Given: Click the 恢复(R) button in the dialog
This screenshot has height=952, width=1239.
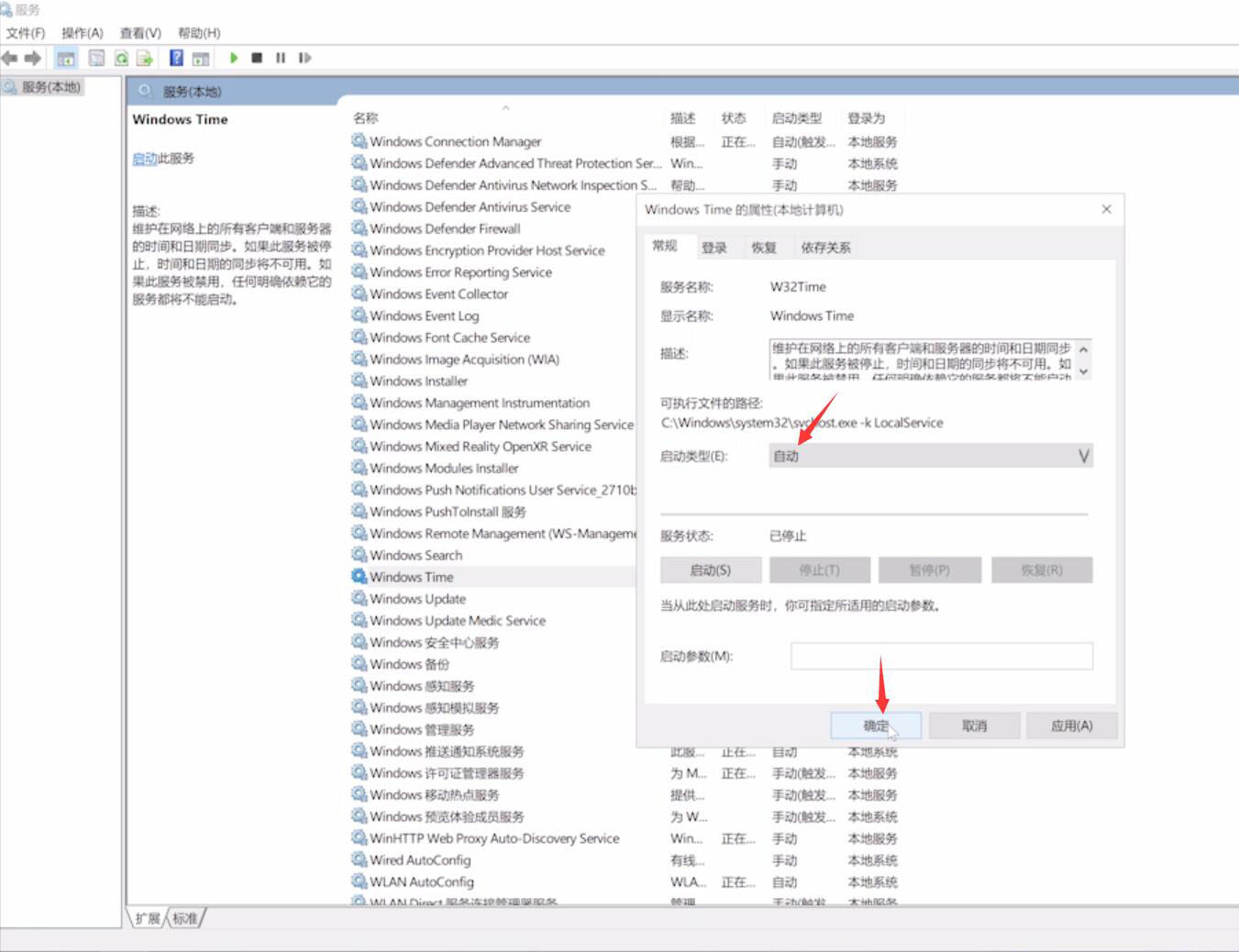Looking at the screenshot, I should 1042,570.
